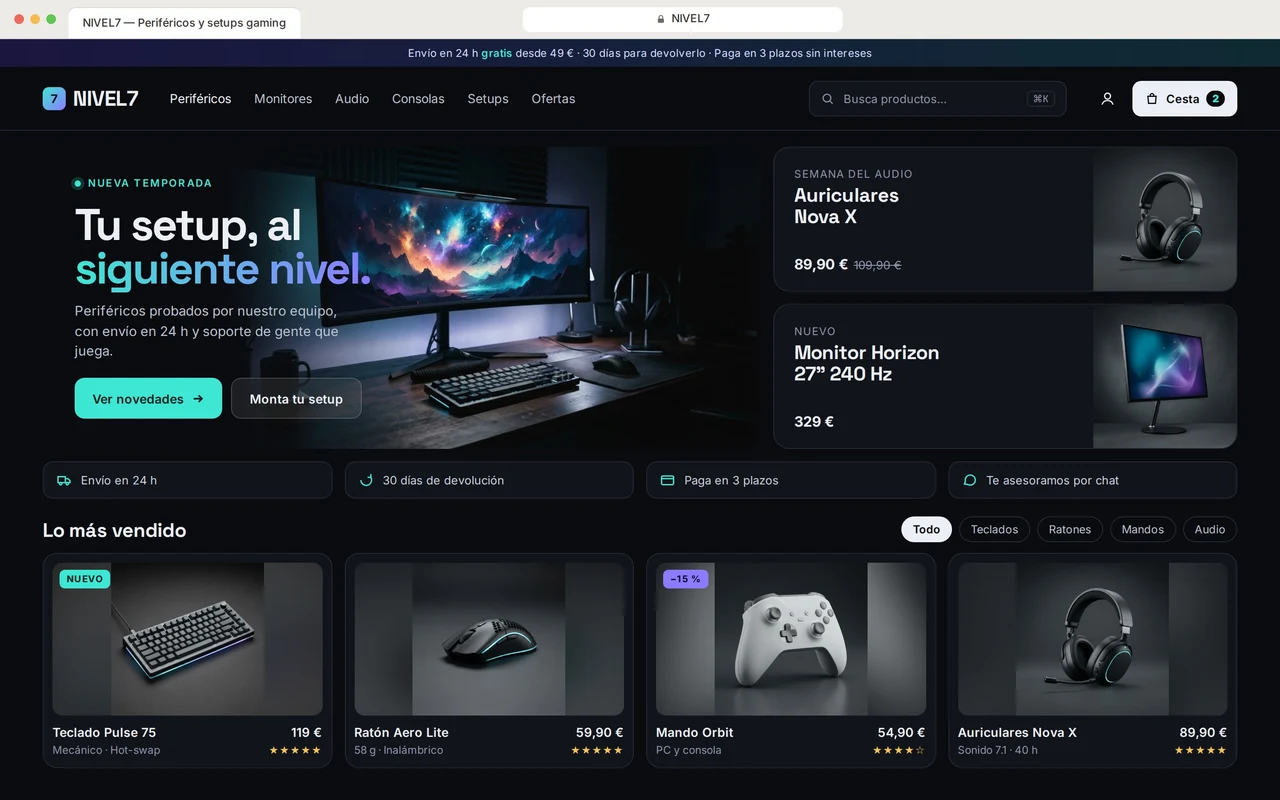Filter best sellers by Audio chip
The image size is (1280, 800).
click(1210, 529)
